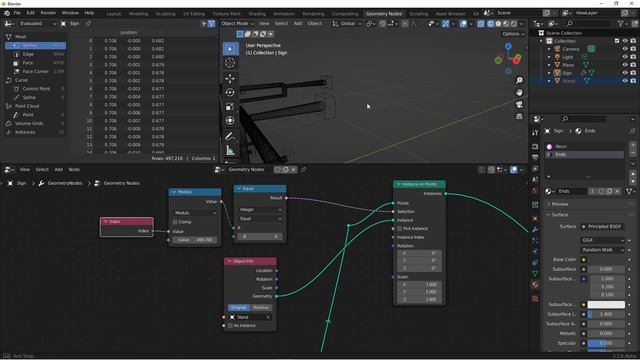Image resolution: width=640 pixels, height=360 pixels.
Task: Open the Render properties tab icon
Action: tap(535, 147)
